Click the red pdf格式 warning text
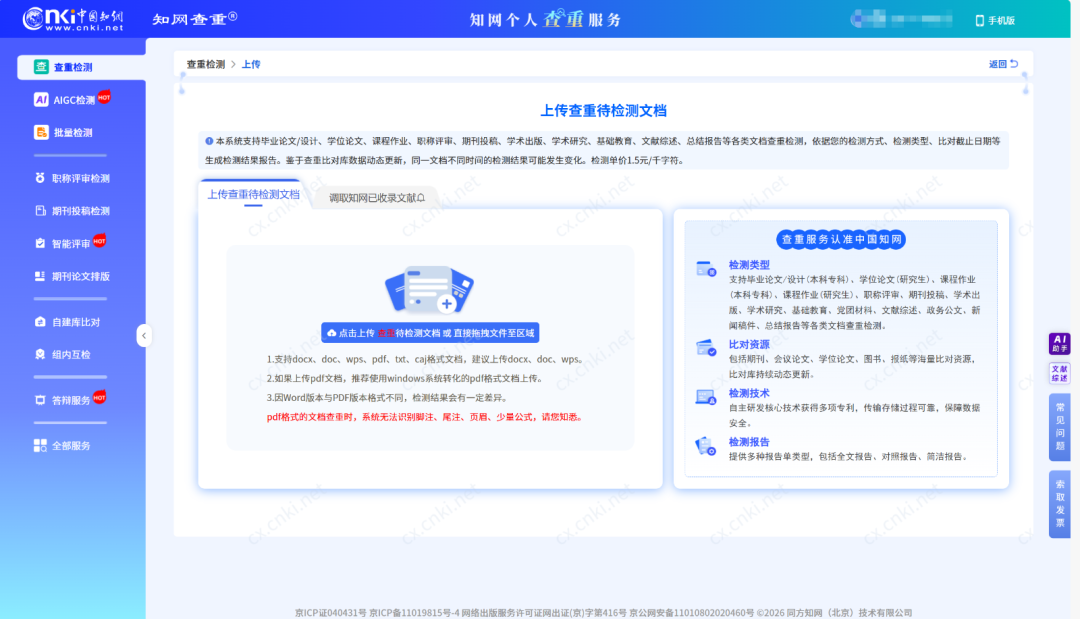 (425, 417)
